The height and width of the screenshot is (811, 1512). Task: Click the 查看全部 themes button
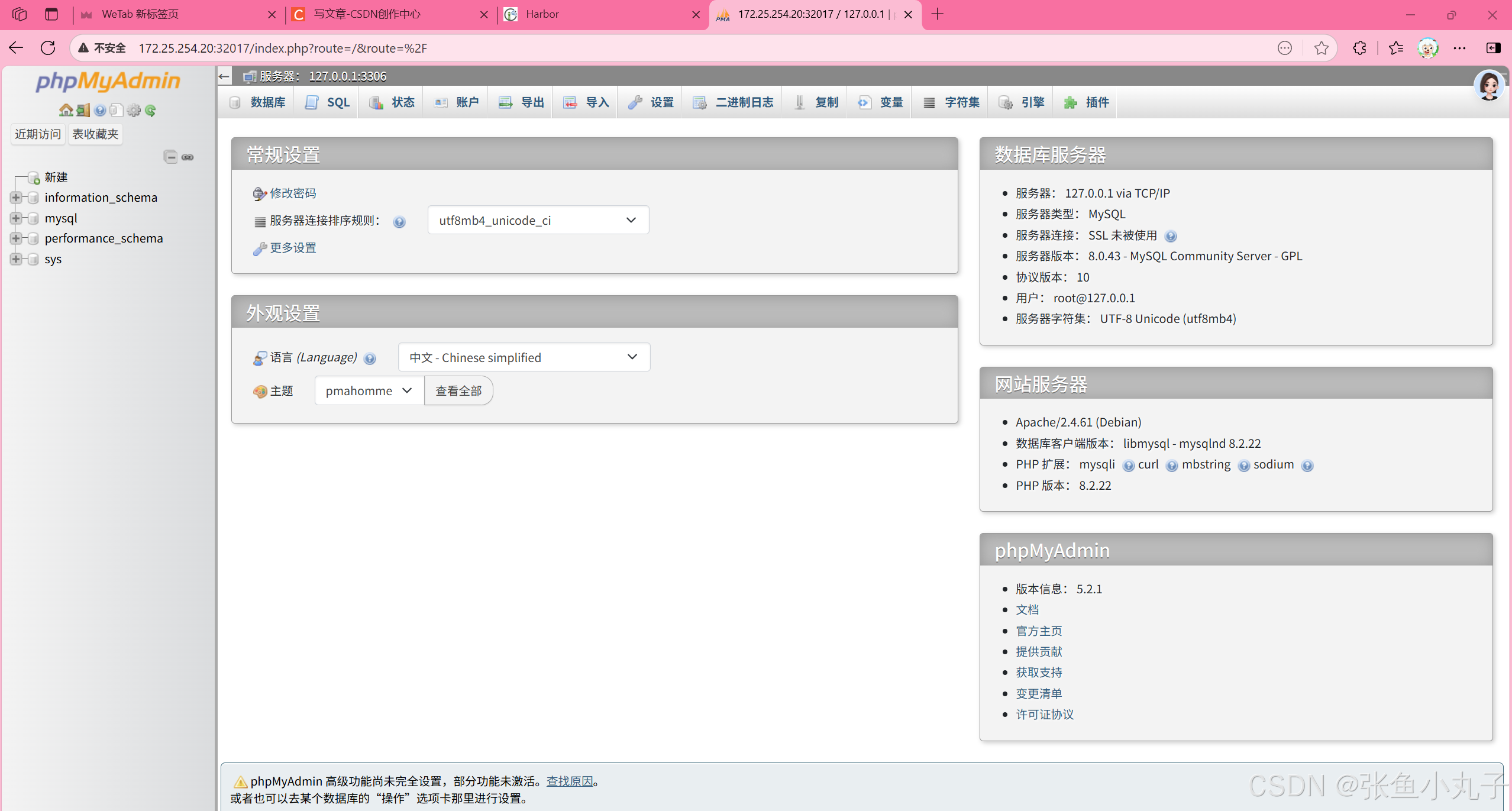pos(458,391)
